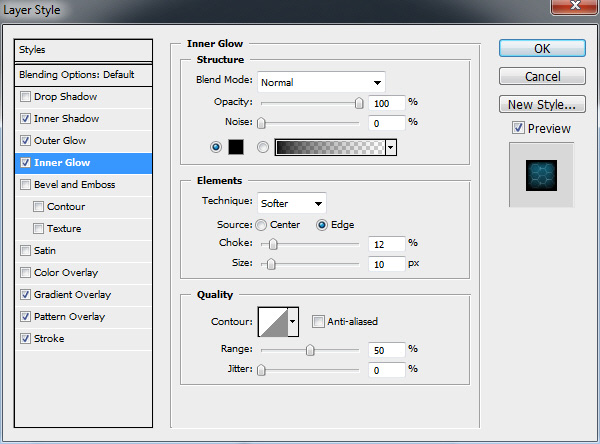Select the Center source radio button
Image resolution: width=600 pixels, height=444 pixels.
[x=261, y=225]
